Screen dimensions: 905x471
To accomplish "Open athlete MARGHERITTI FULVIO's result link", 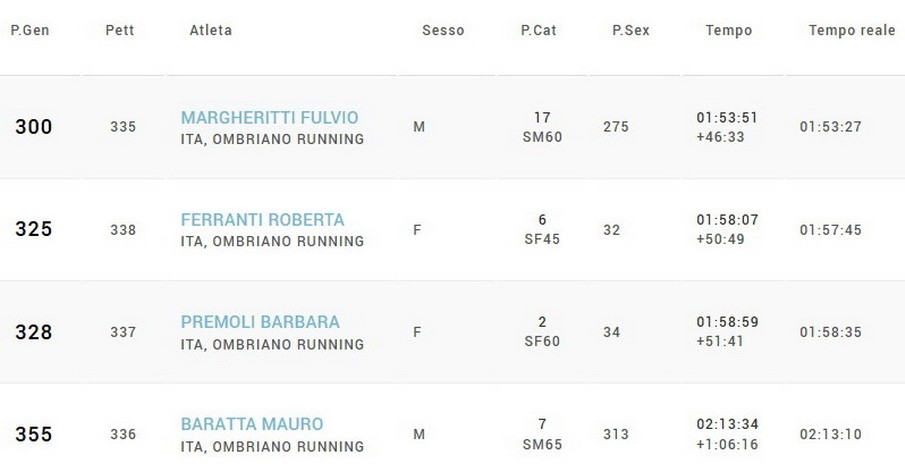I will pyautogui.click(x=269, y=118).
